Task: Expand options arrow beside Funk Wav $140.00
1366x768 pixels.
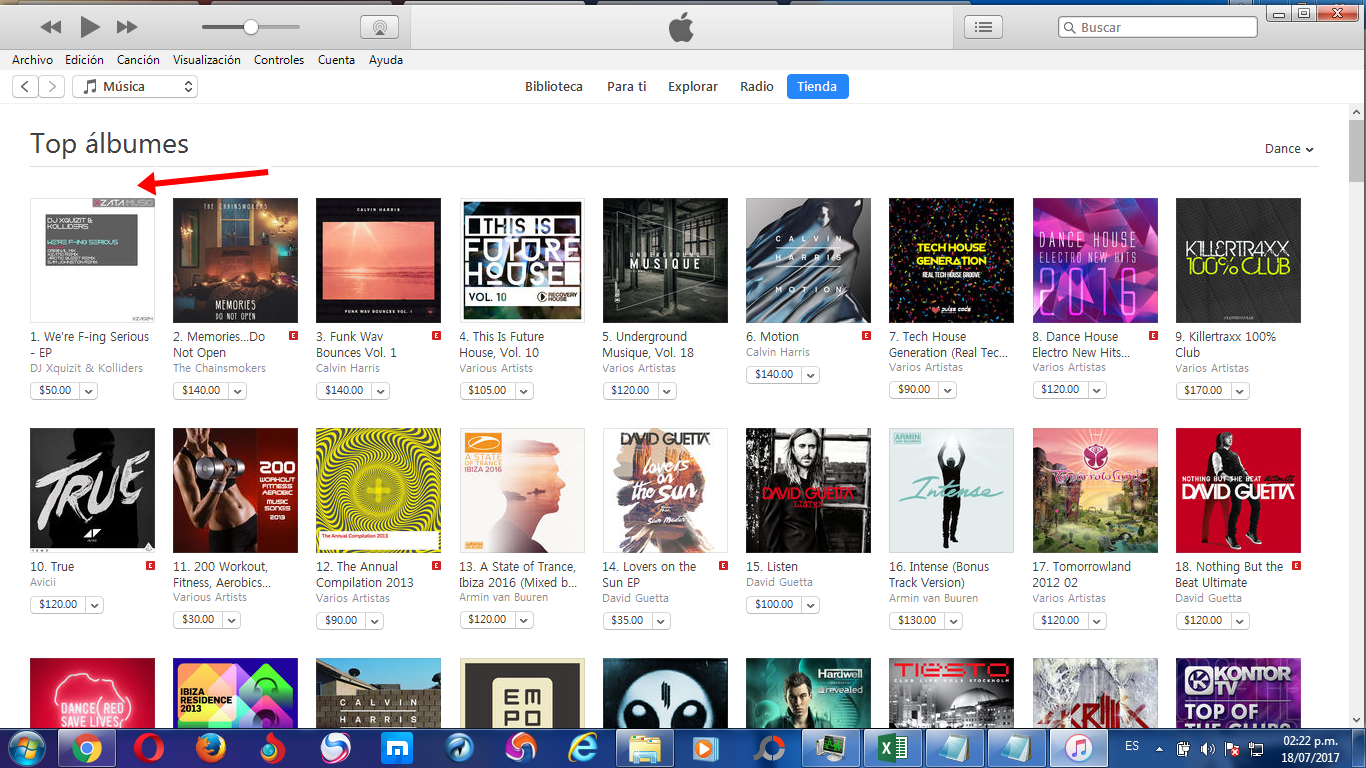Action: coord(380,390)
